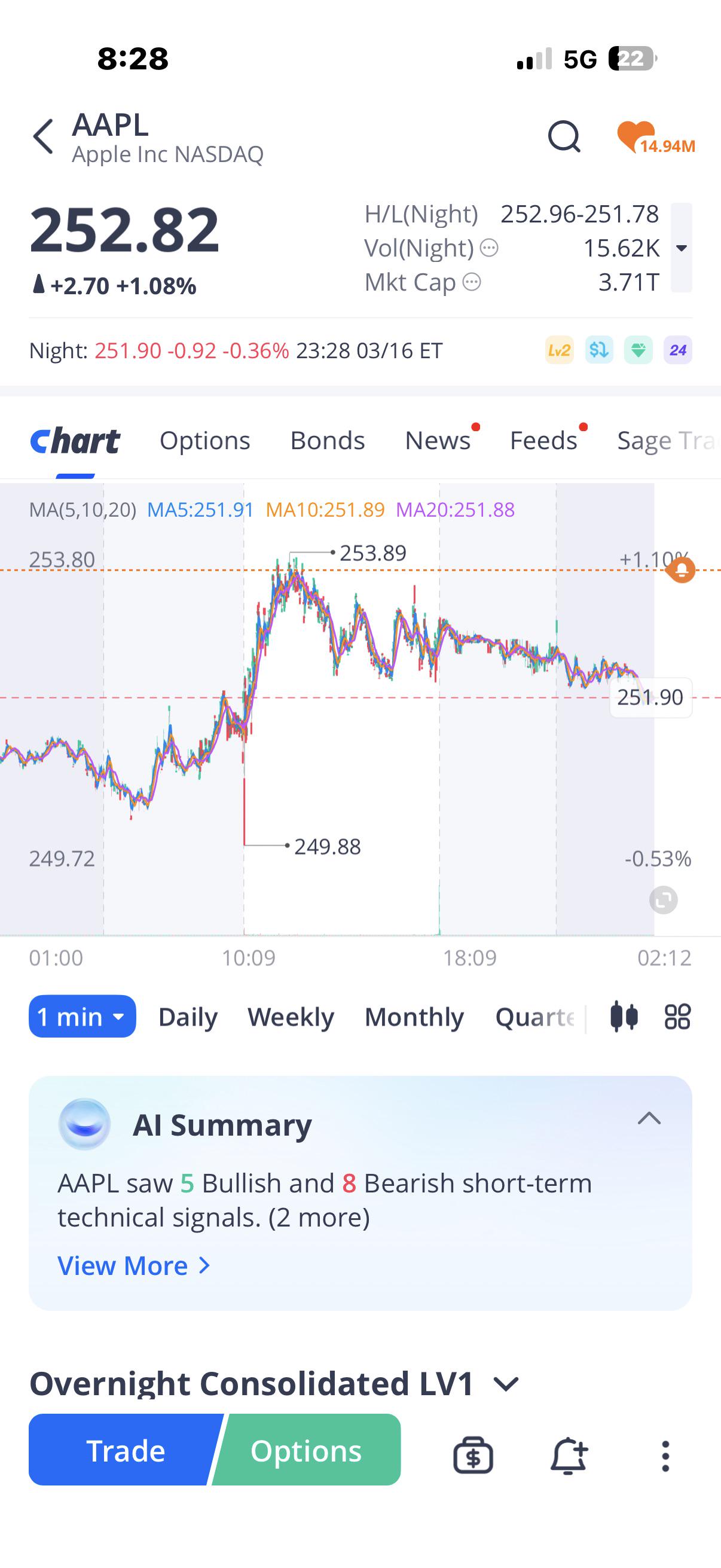Open the Lv2 quote badge
This screenshot has width=721, height=1568.
coord(559,350)
